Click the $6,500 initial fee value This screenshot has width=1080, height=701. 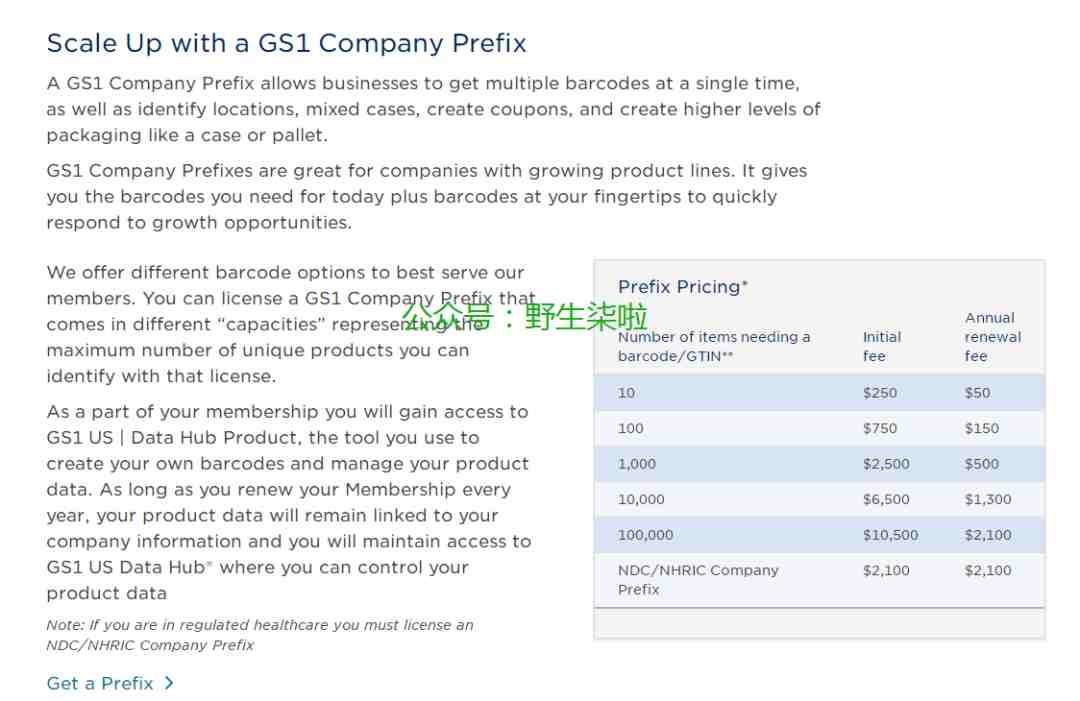886,499
